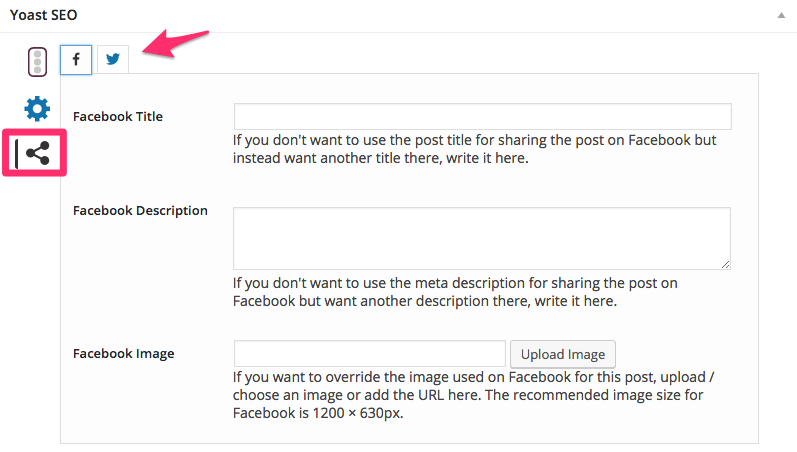Focus the Facebook Image URL field
The image size is (797, 452).
pos(370,353)
